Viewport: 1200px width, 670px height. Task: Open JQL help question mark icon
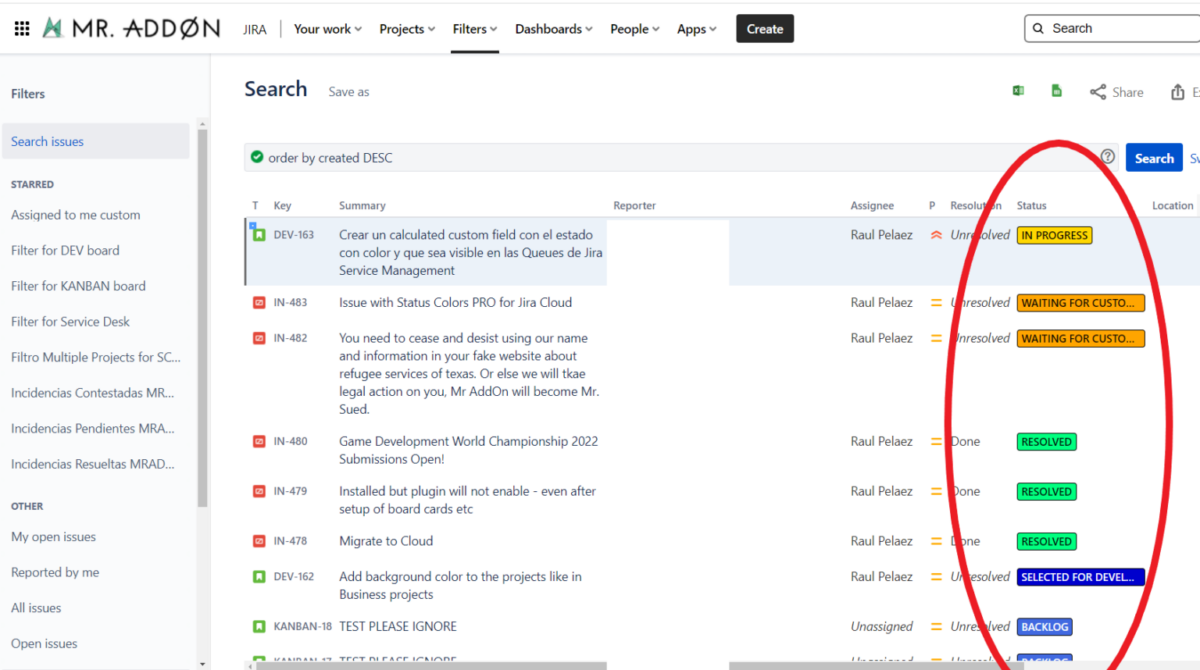coord(1107,157)
